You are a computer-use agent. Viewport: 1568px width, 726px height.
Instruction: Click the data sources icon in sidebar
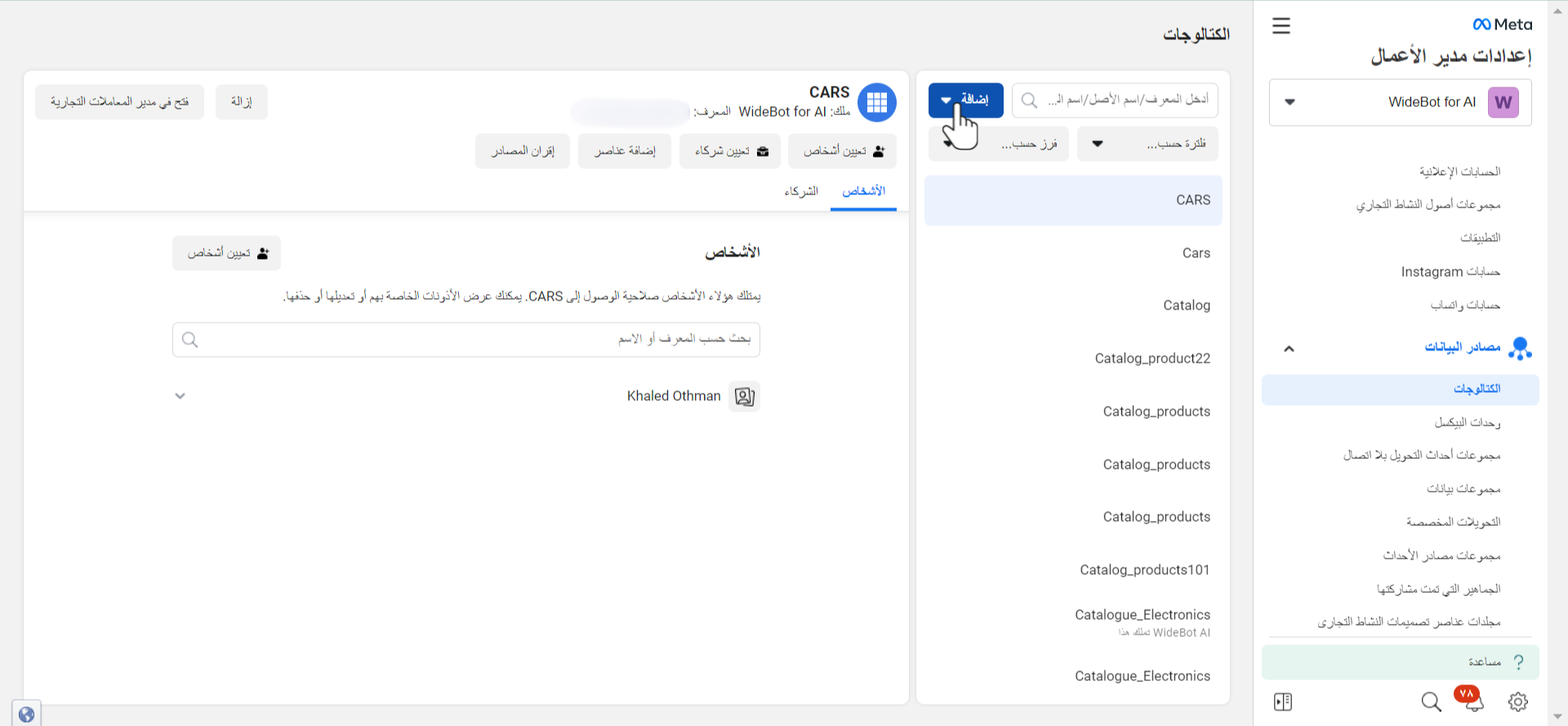pyautogui.click(x=1520, y=348)
